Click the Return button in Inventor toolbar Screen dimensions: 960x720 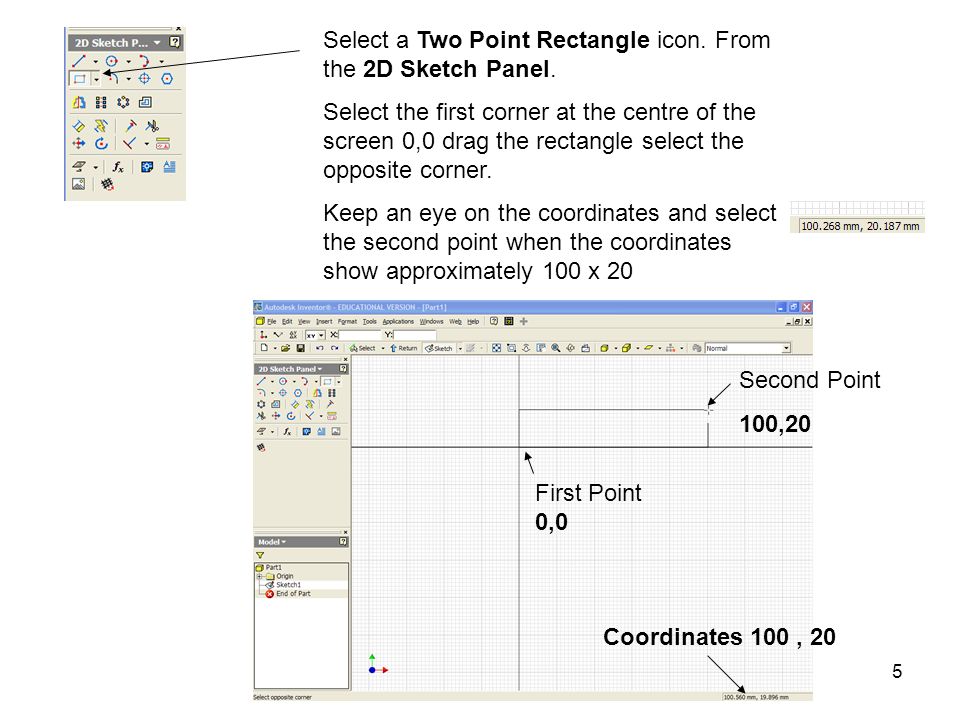(x=403, y=348)
